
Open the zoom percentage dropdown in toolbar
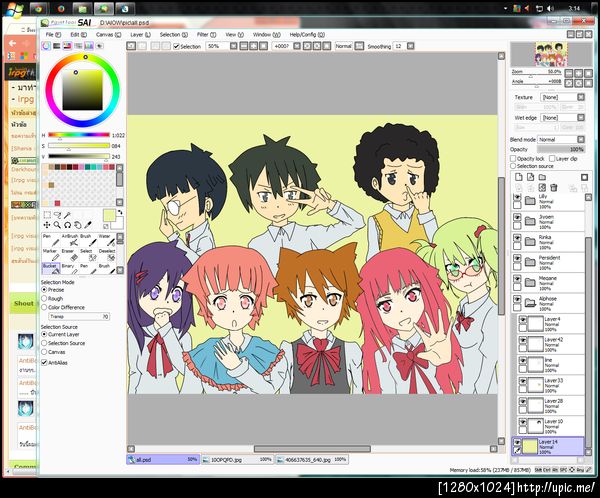pos(233,46)
